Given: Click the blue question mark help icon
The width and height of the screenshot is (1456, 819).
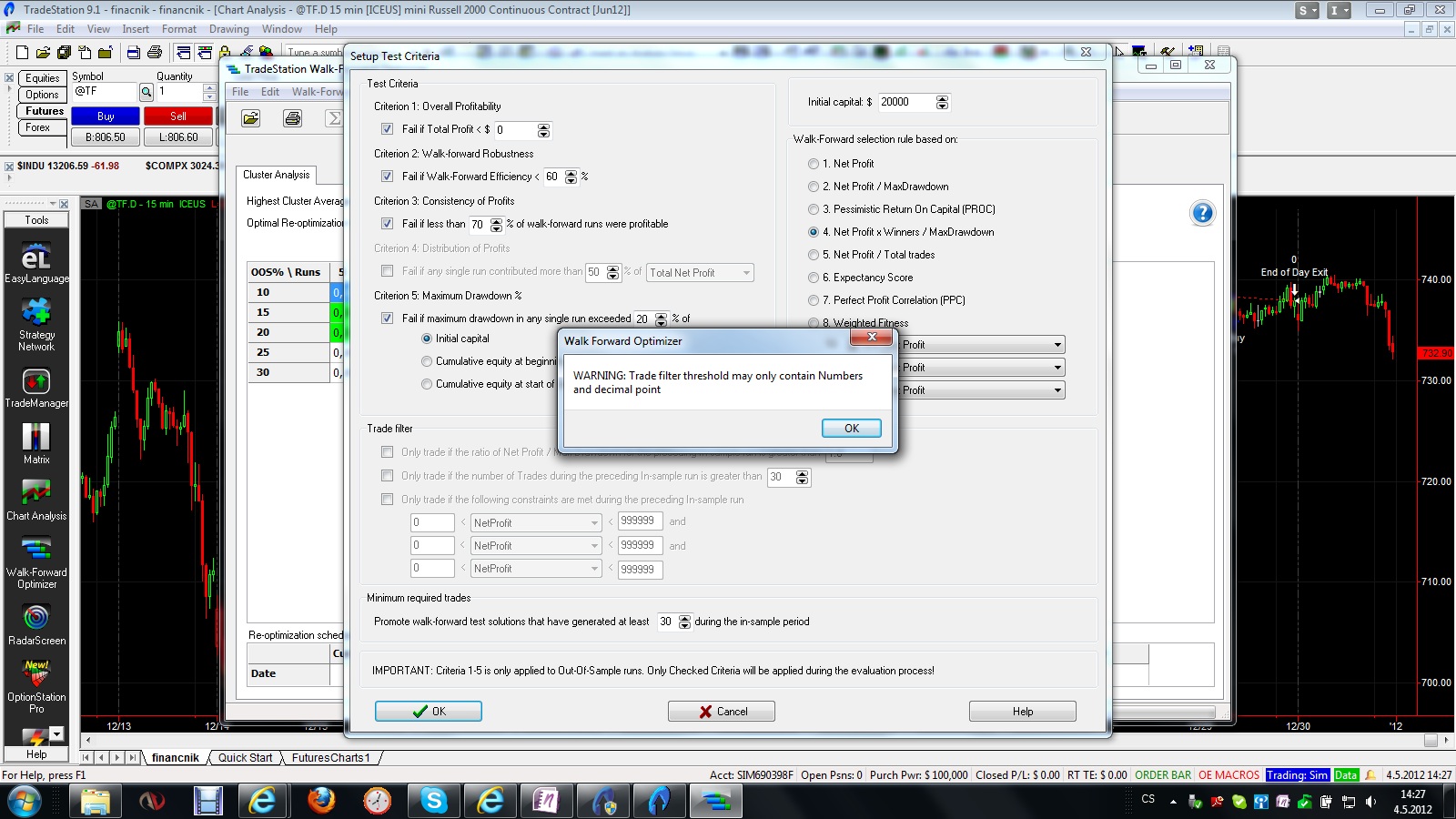Looking at the screenshot, I should click(1202, 213).
